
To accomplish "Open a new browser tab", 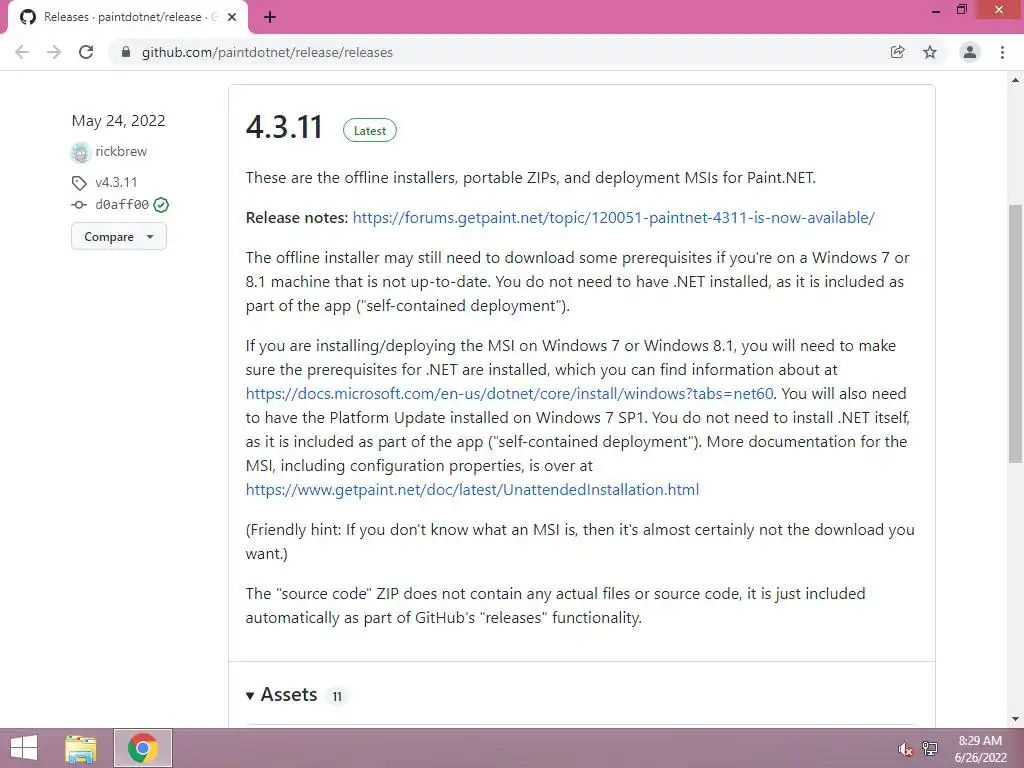I will (x=270, y=18).
